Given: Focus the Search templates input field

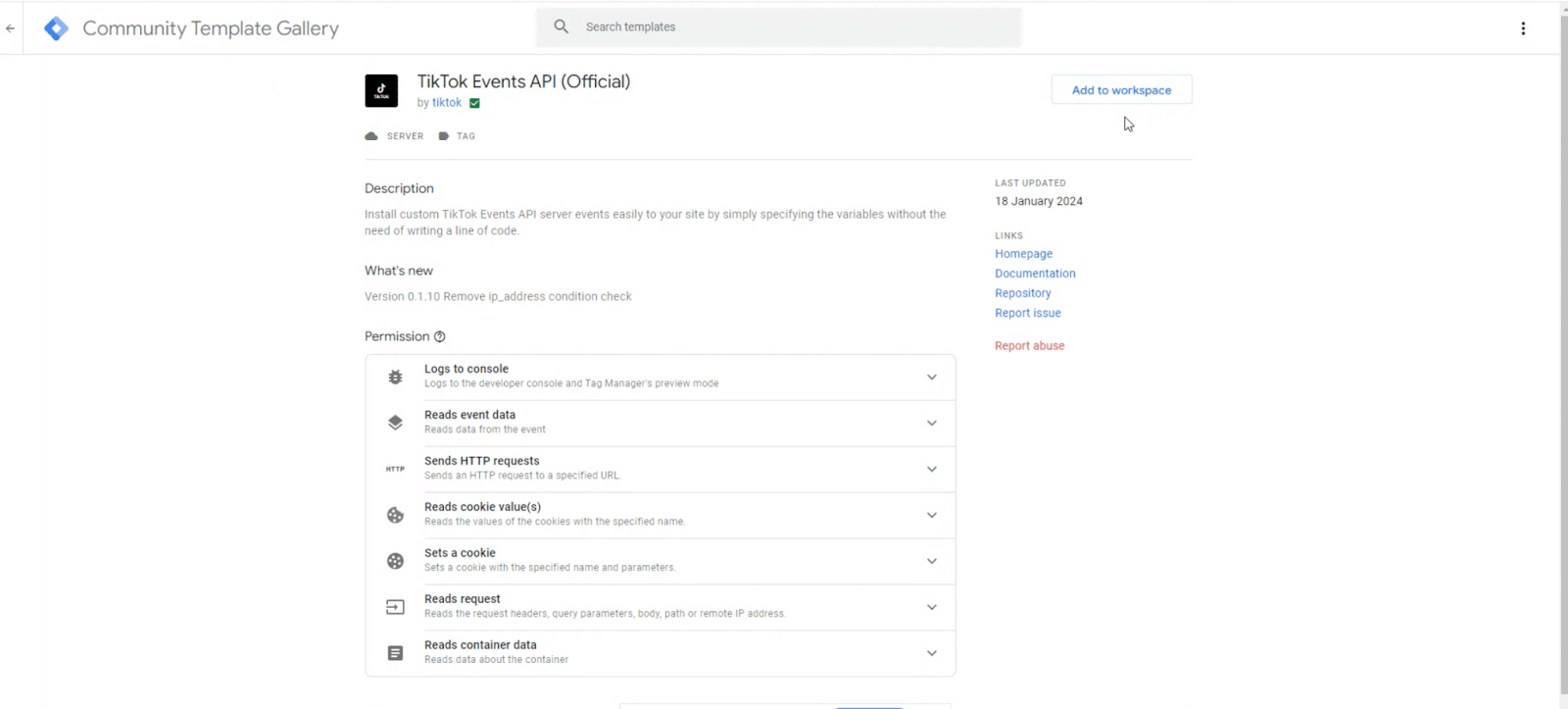Looking at the screenshot, I should (x=778, y=27).
